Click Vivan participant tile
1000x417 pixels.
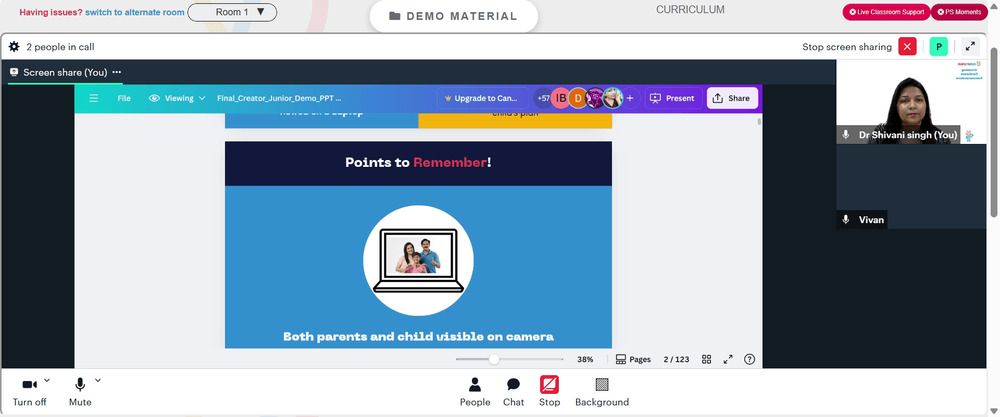[911, 186]
